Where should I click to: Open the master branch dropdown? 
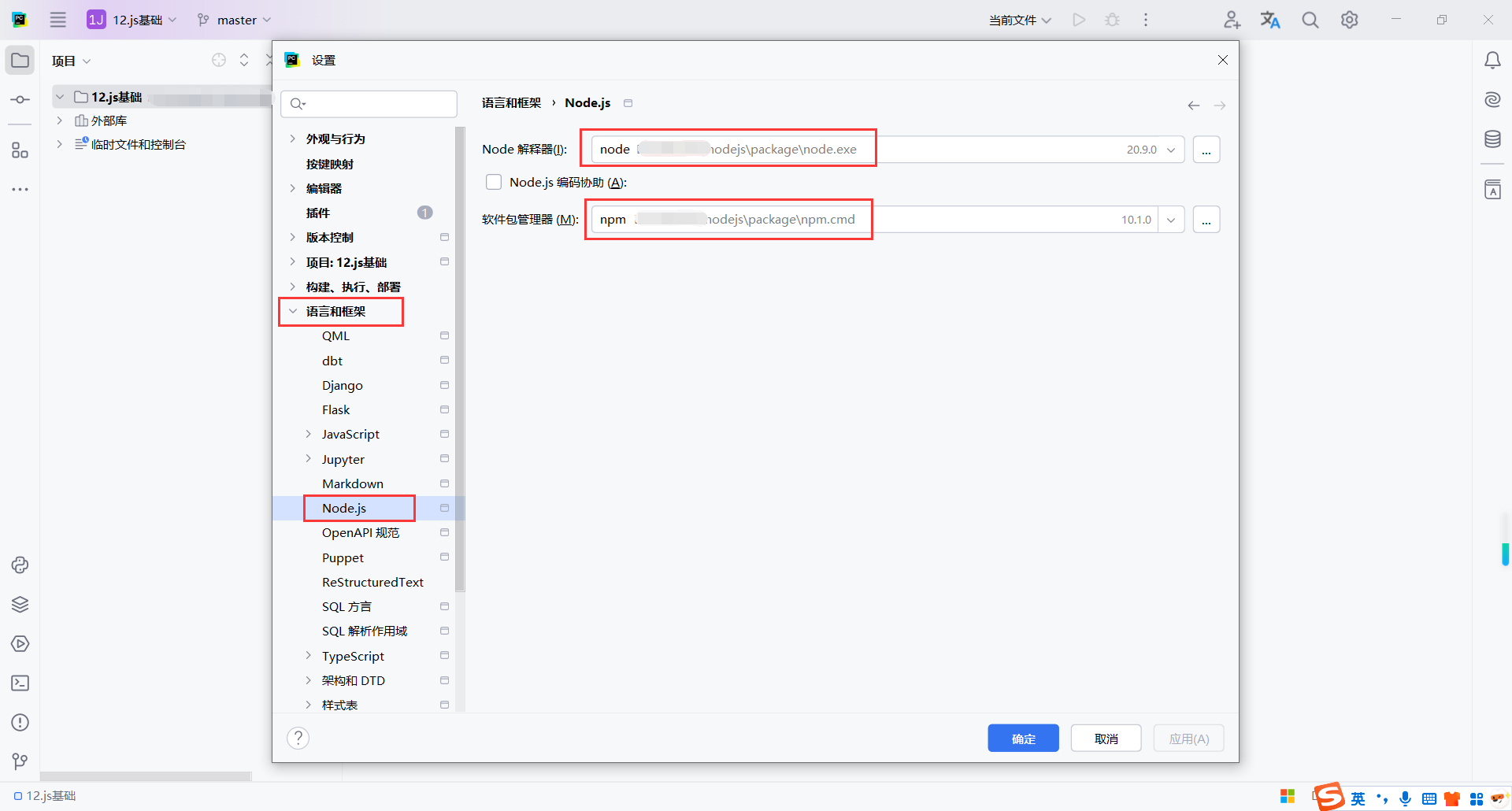tap(234, 20)
